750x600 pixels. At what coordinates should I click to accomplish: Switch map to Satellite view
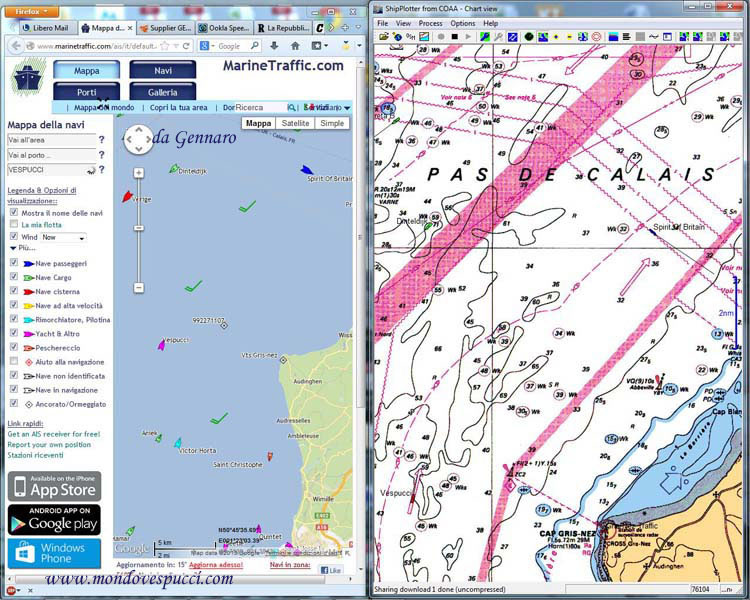tap(295, 123)
